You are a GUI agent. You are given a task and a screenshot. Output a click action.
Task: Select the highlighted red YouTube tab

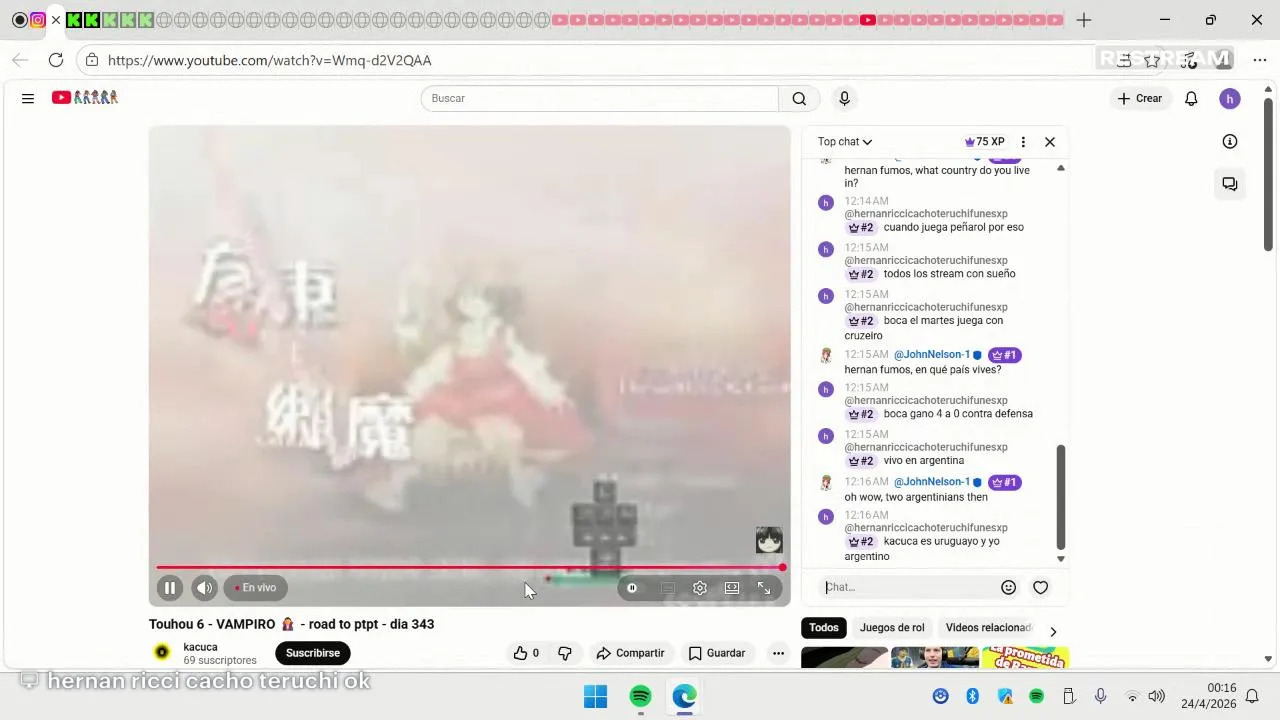click(x=868, y=20)
